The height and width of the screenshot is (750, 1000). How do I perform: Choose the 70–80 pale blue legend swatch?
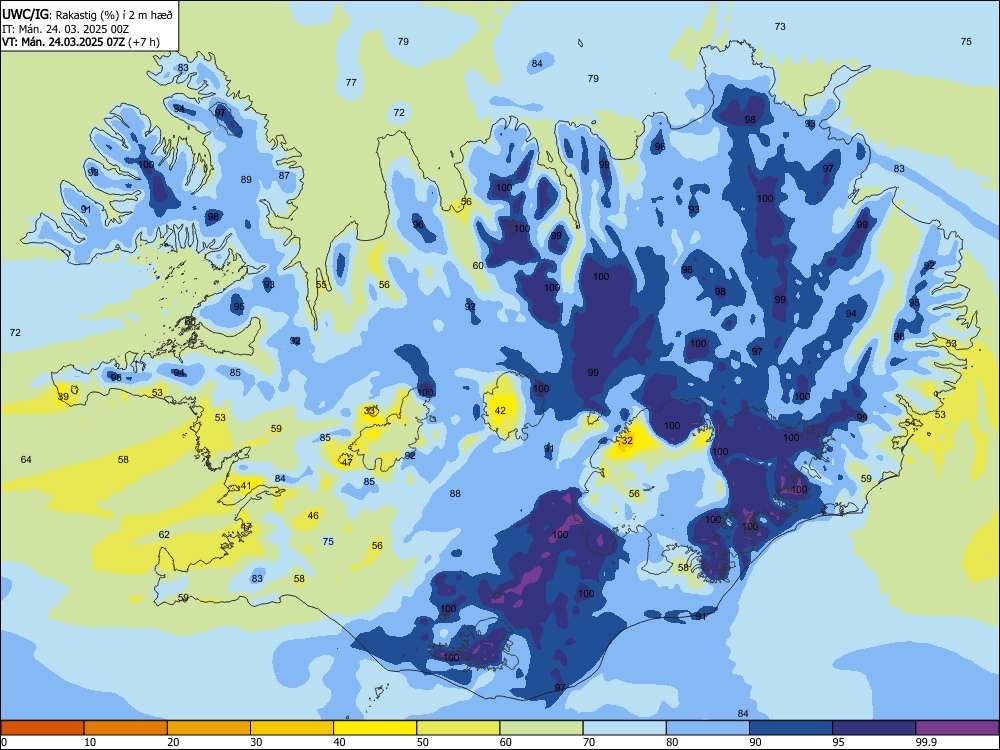(624, 728)
